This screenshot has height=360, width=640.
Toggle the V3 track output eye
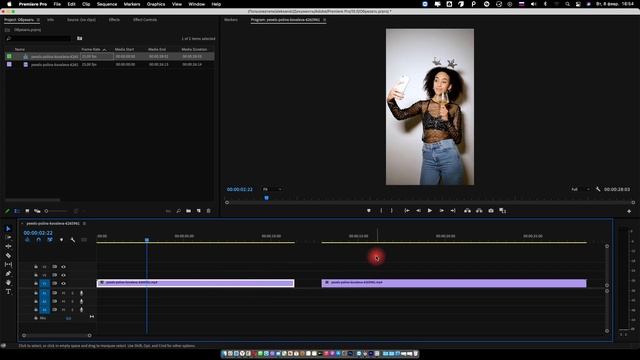coord(63,267)
